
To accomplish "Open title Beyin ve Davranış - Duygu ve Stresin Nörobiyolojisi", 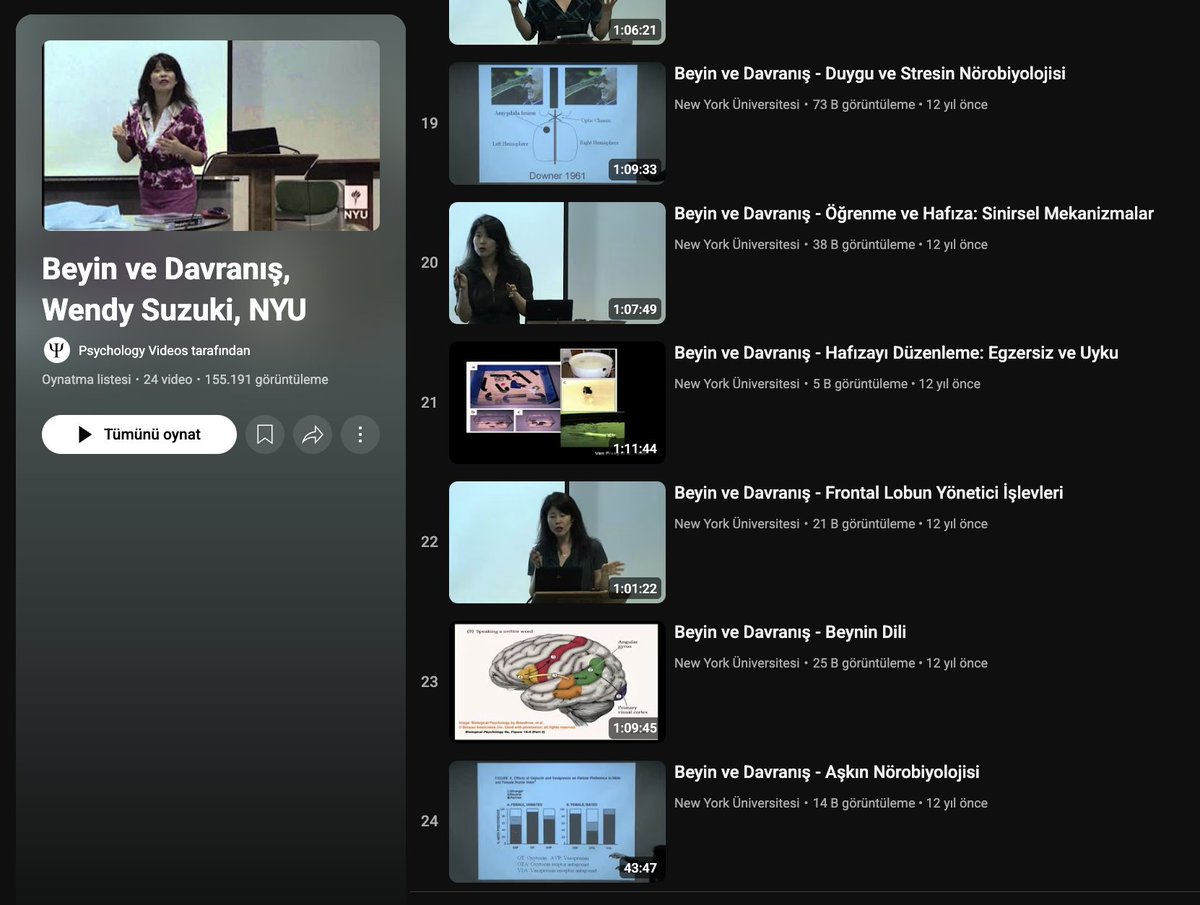I will pos(870,74).
